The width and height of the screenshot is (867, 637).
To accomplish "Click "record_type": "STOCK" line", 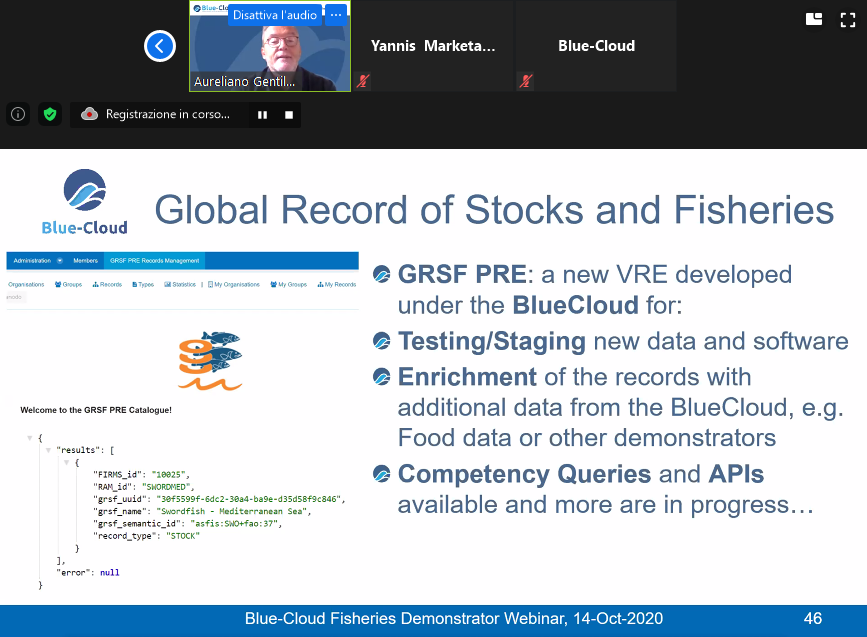I will (147, 536).
